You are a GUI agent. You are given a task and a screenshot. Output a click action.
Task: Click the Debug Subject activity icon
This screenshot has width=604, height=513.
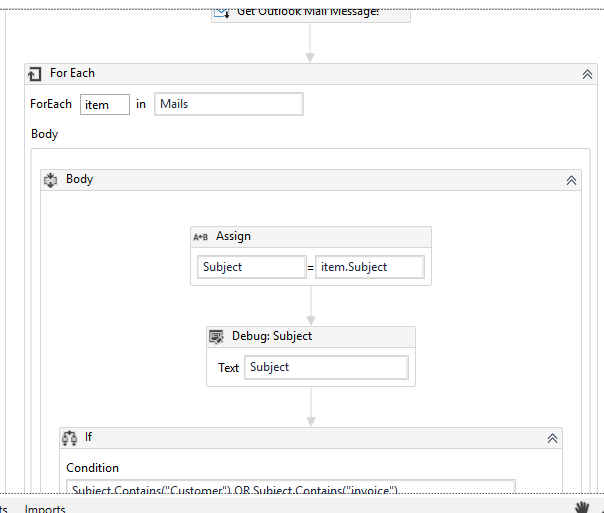point(216,337)
